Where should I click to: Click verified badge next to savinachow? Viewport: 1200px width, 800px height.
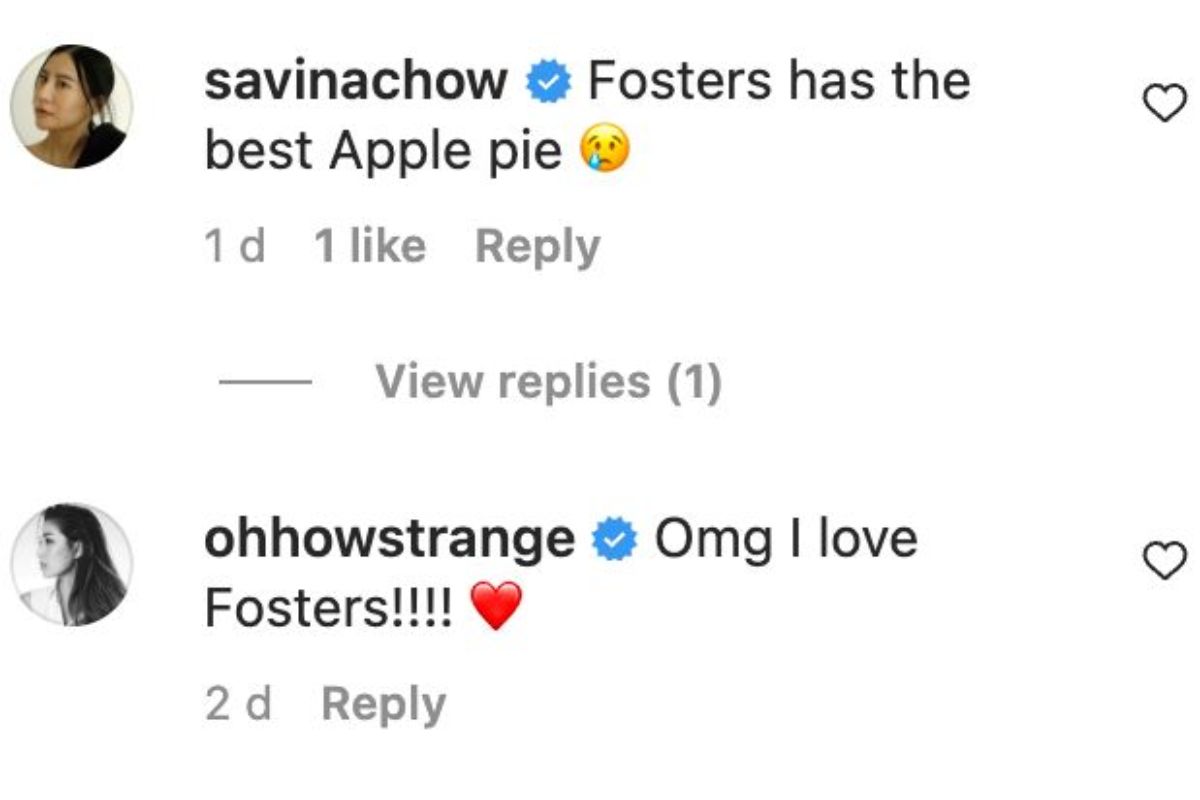click(548, 83)
